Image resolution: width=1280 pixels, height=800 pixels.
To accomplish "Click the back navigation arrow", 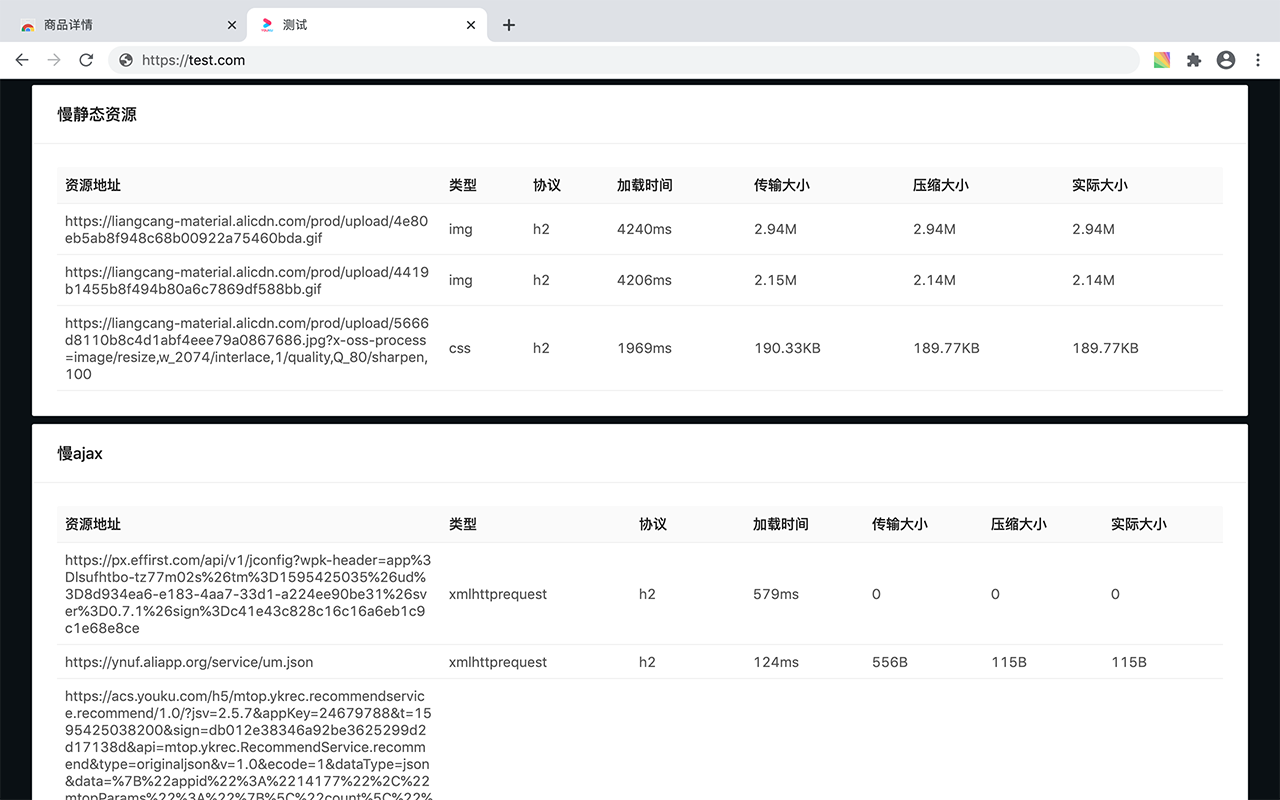I will (22, 60).
